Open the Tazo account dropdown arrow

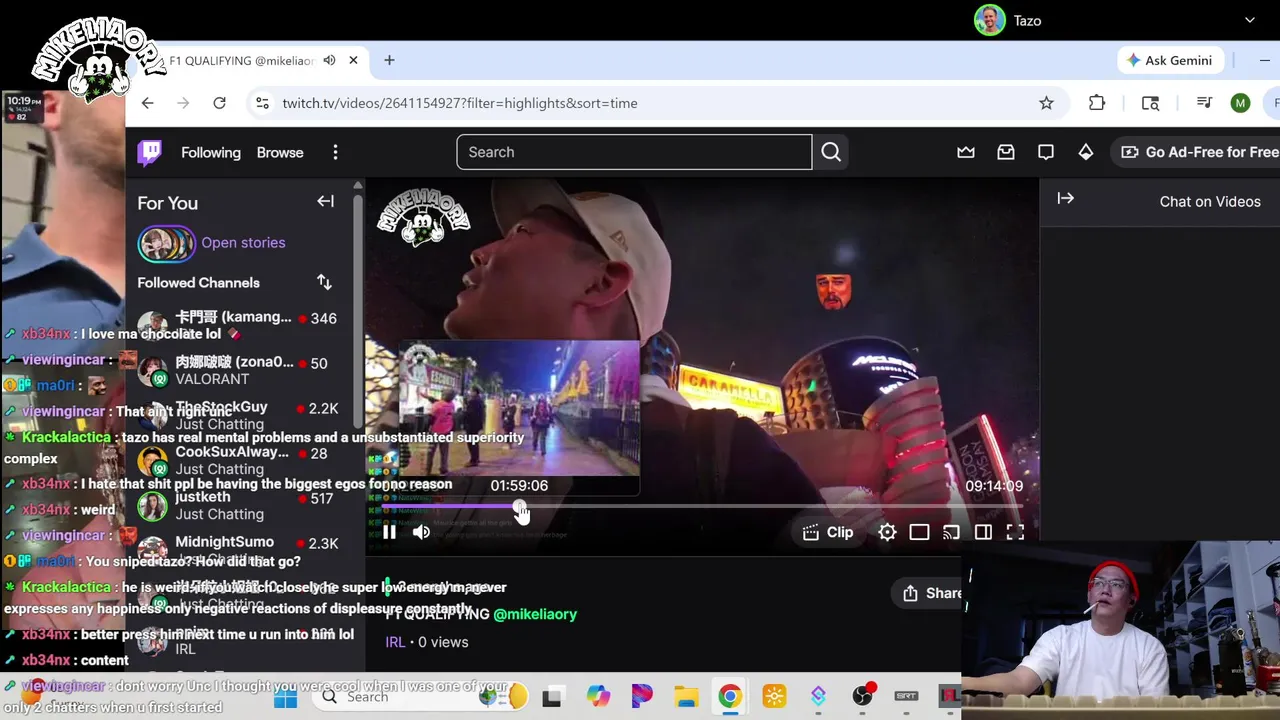click(1249, 20)
